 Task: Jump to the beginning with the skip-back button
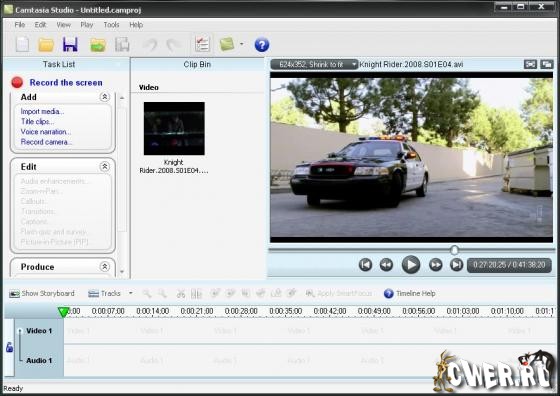365,265
